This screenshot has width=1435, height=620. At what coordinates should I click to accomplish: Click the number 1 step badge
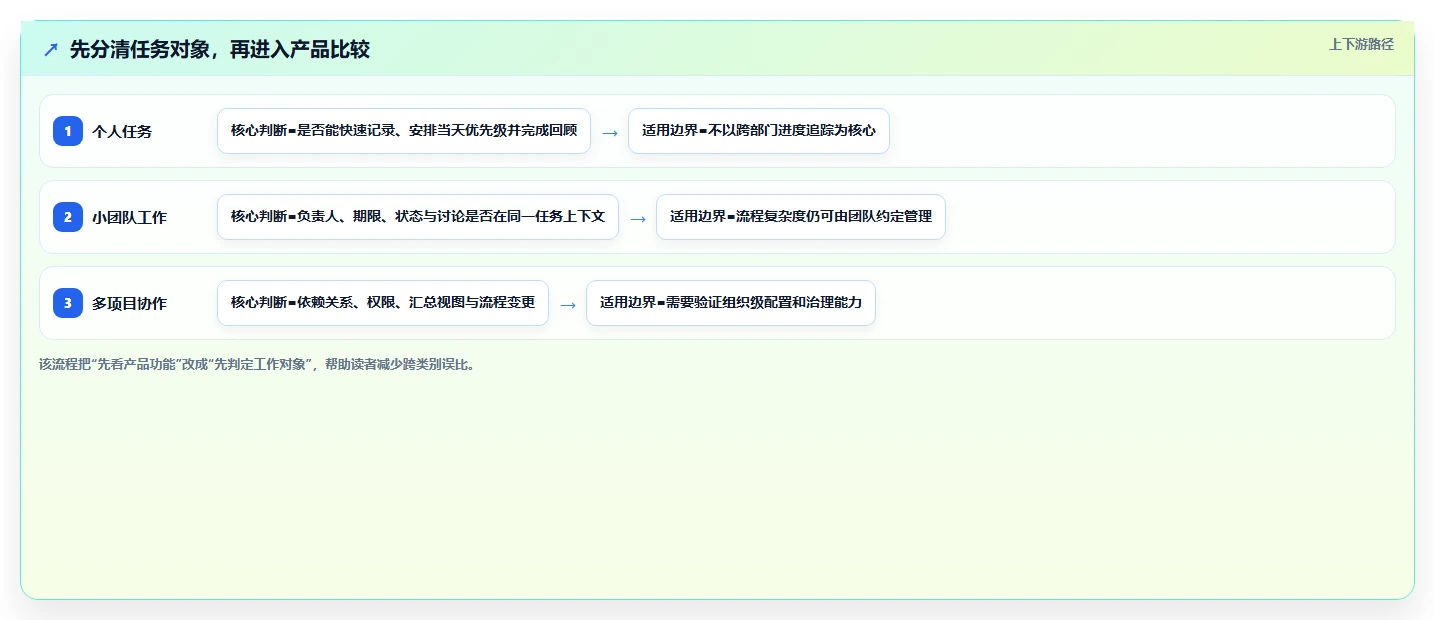point(68,131)
